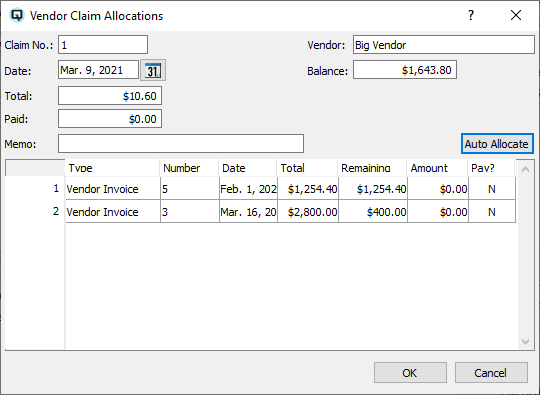Edit Amount cell for Vendor Invoice 3
540x395 pixels.
438,212
